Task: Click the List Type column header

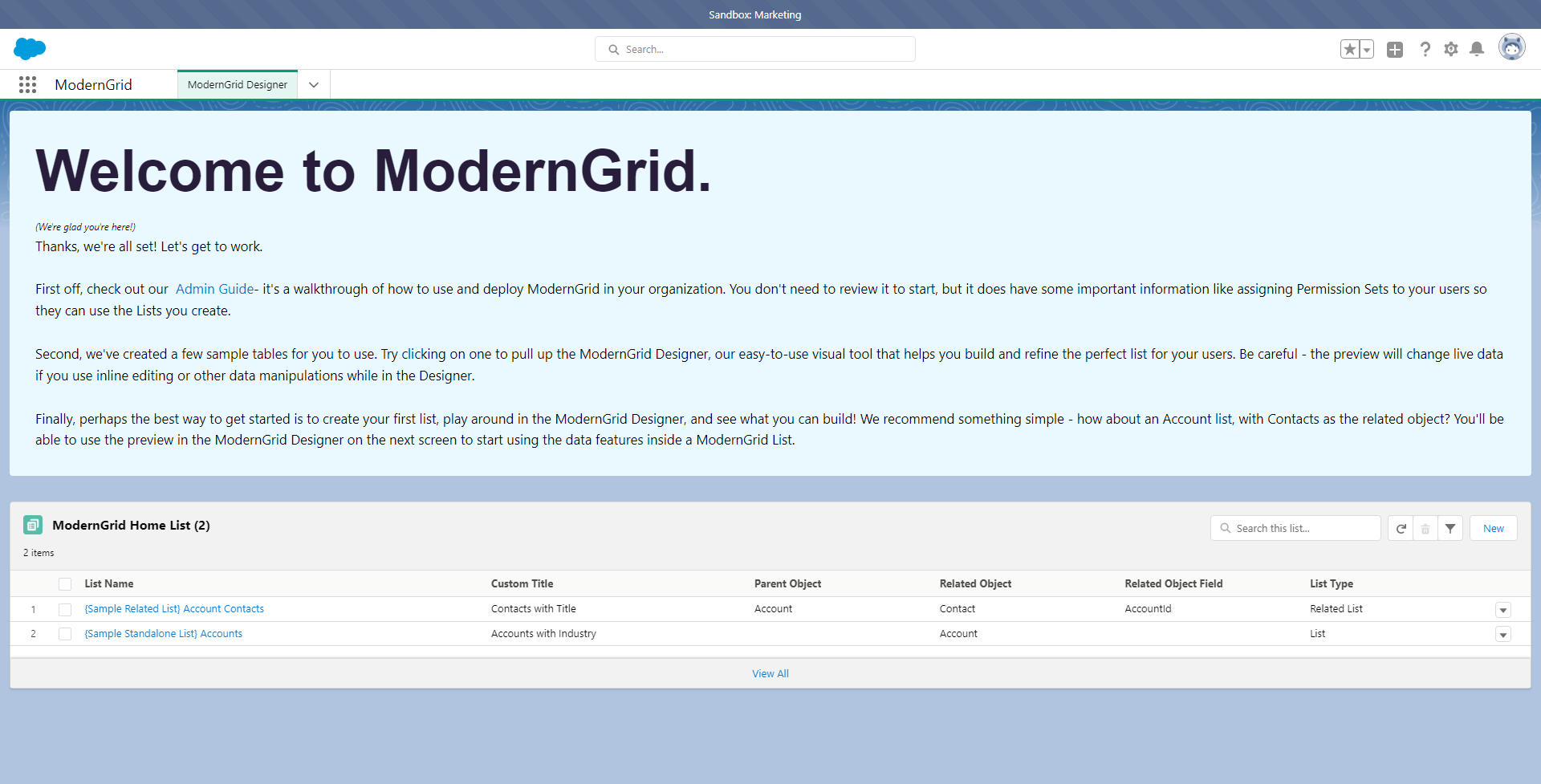Action: click(1332, 584)
